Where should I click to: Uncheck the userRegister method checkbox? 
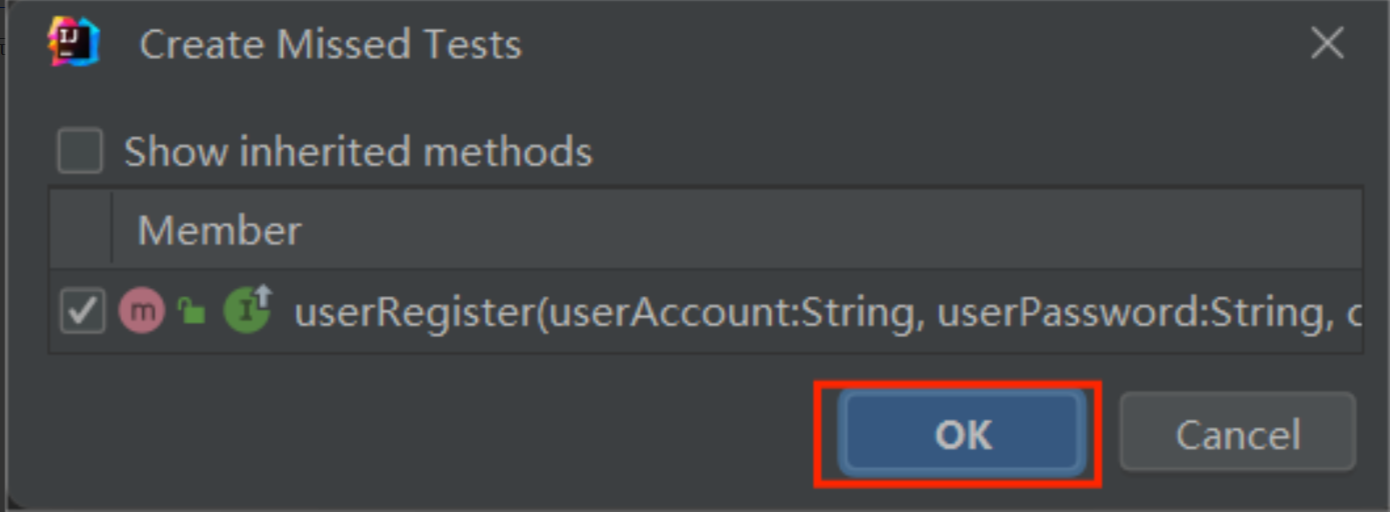click(x=82, y=312)
